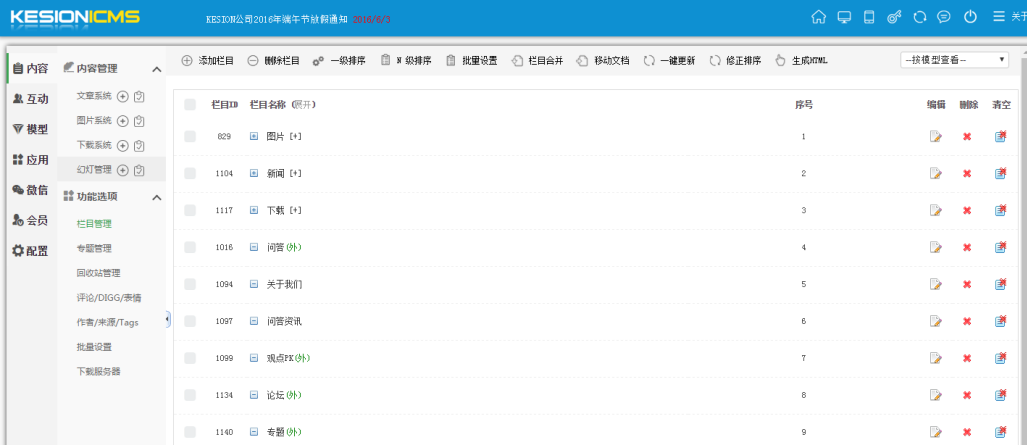The image size is (1027, 446).
Task: Click the home icon in top header
Action: pyautogui.click(x=819, y=17)
